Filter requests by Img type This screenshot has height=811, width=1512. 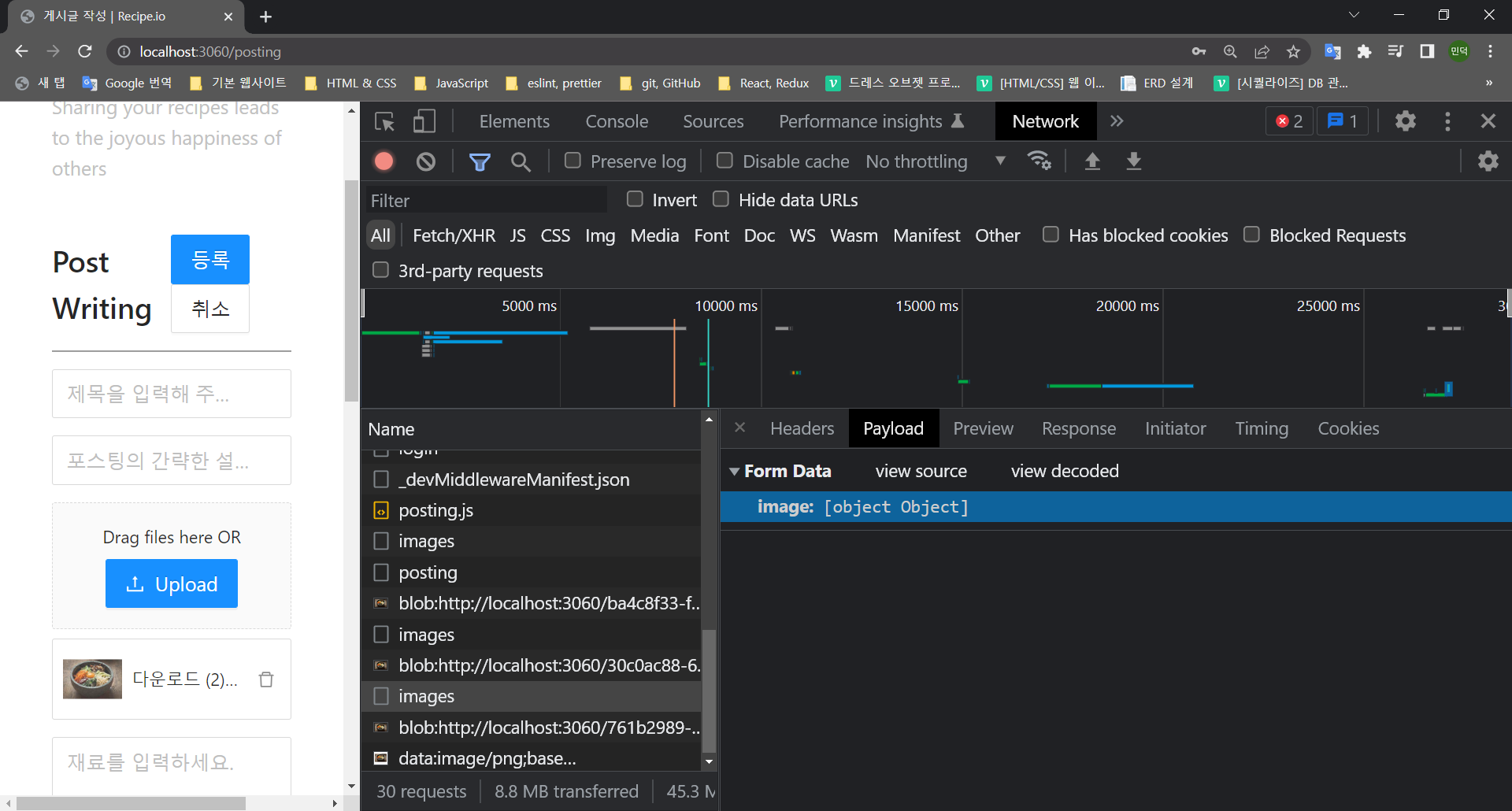point(600,235)
